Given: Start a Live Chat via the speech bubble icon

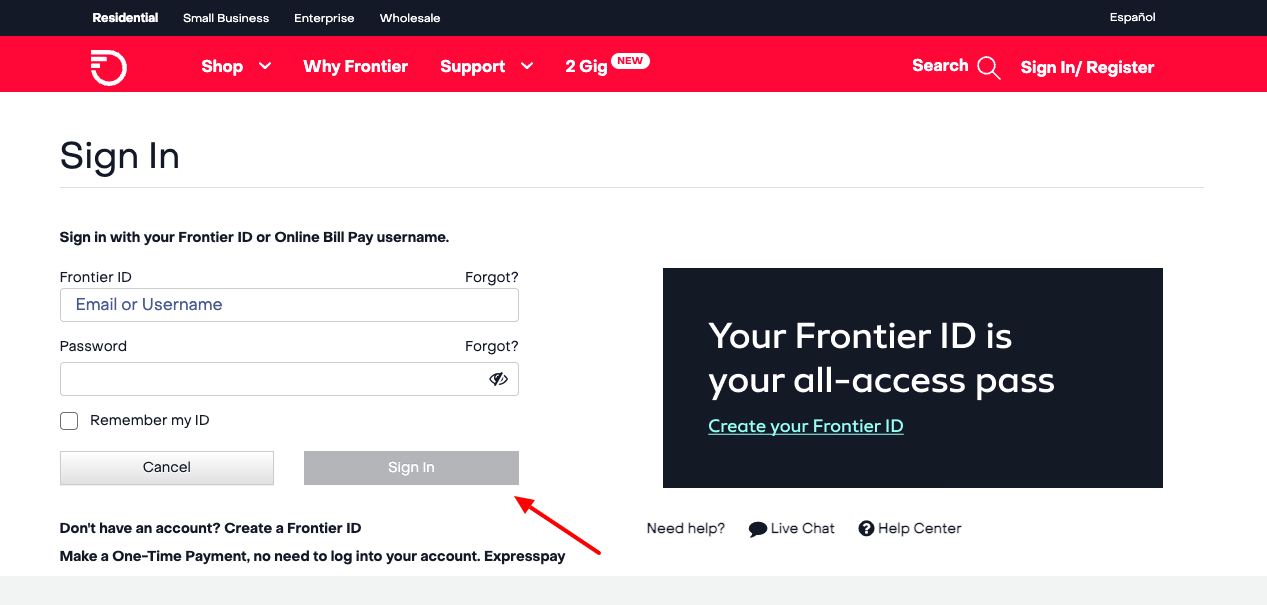Looking at the screenshot, I should coord(758,528).
